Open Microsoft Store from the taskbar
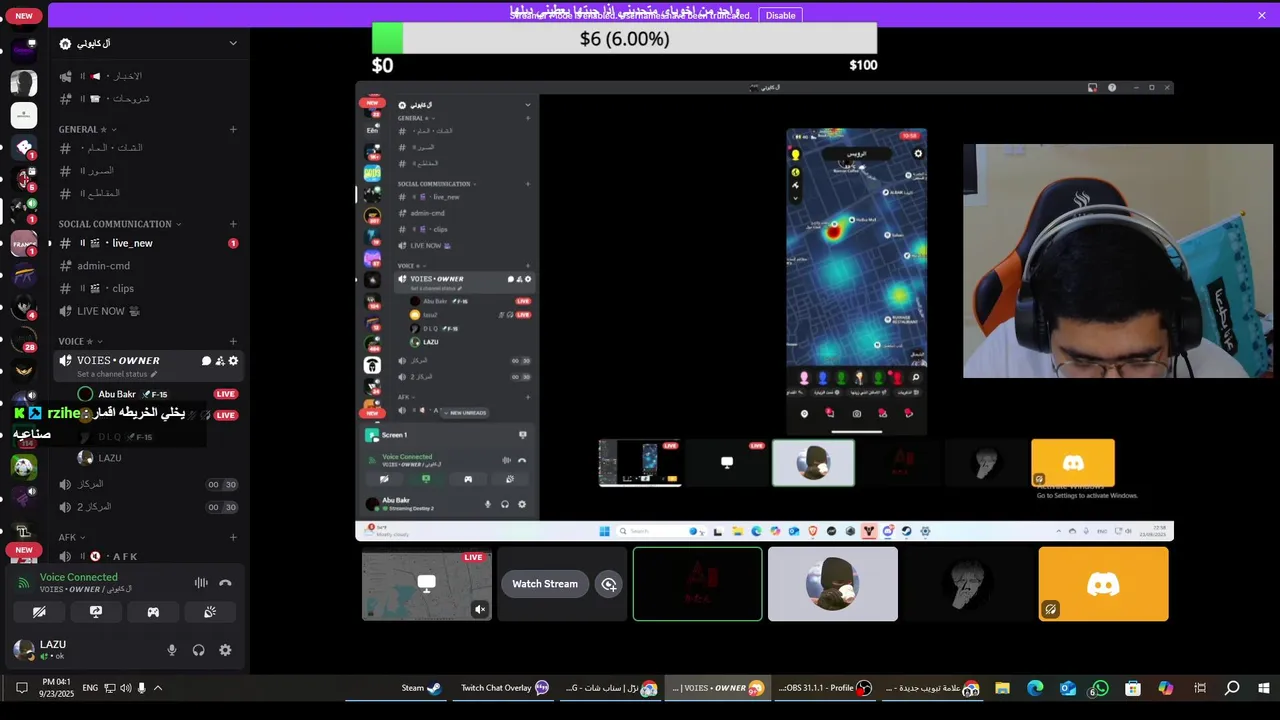The image size is (1280, 720). pos(1133,688)
